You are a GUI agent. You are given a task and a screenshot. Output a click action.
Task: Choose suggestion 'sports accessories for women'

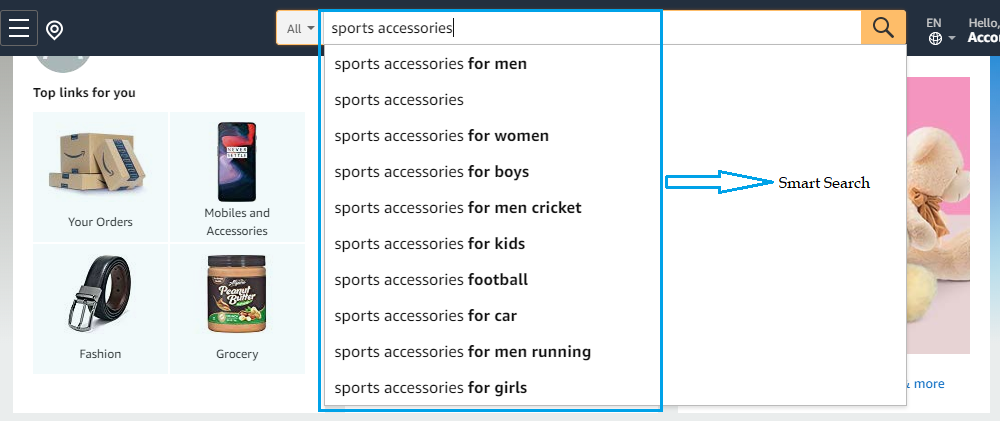tap(441, 136)
